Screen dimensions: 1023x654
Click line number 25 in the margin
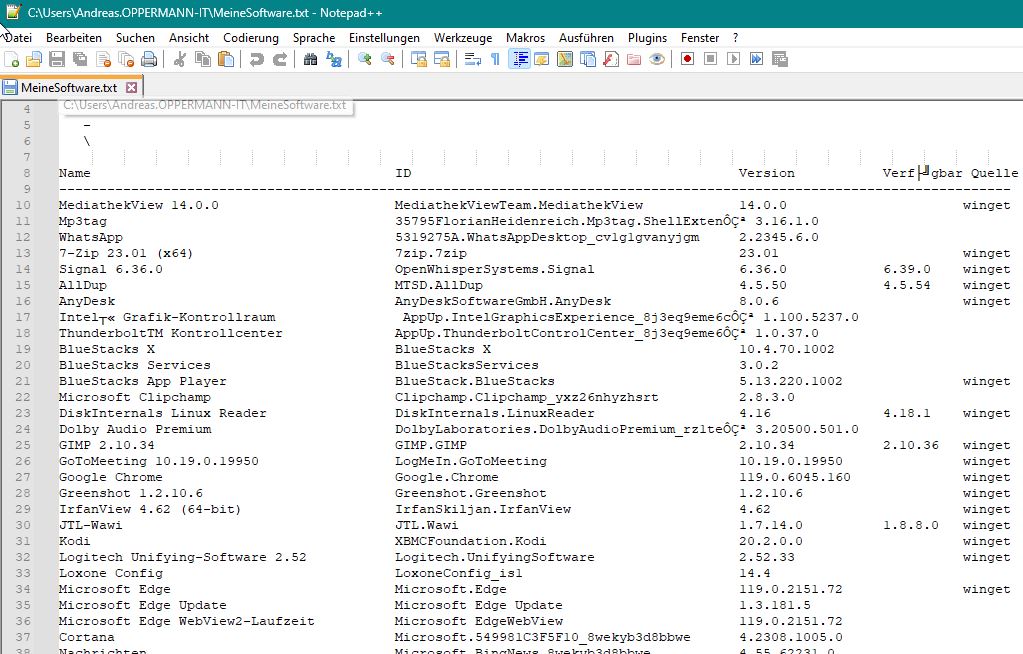(x=23, y=445)
